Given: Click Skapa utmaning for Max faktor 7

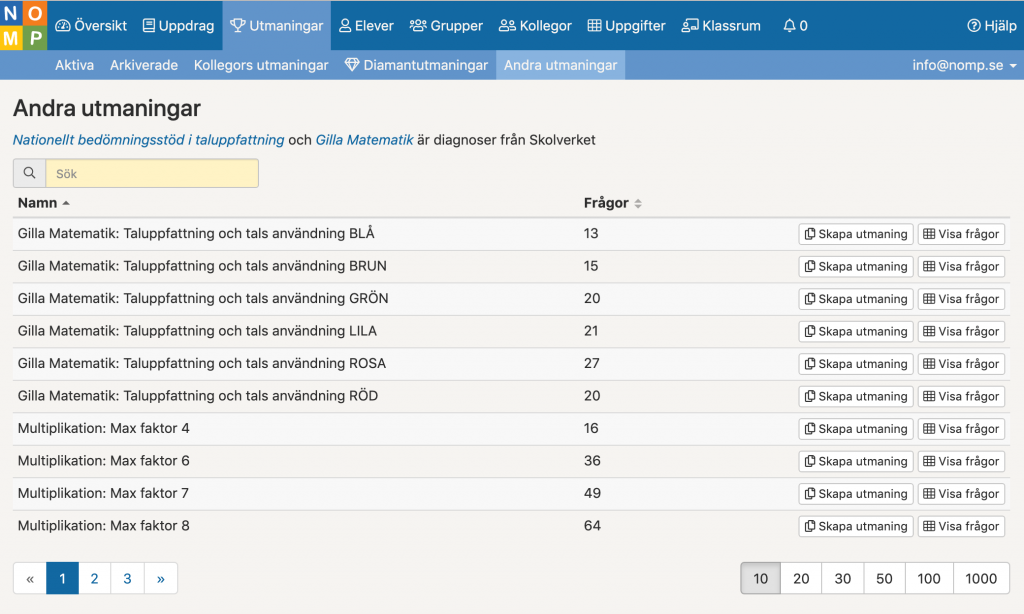Looking at the screenshot, I should point(856,494).
